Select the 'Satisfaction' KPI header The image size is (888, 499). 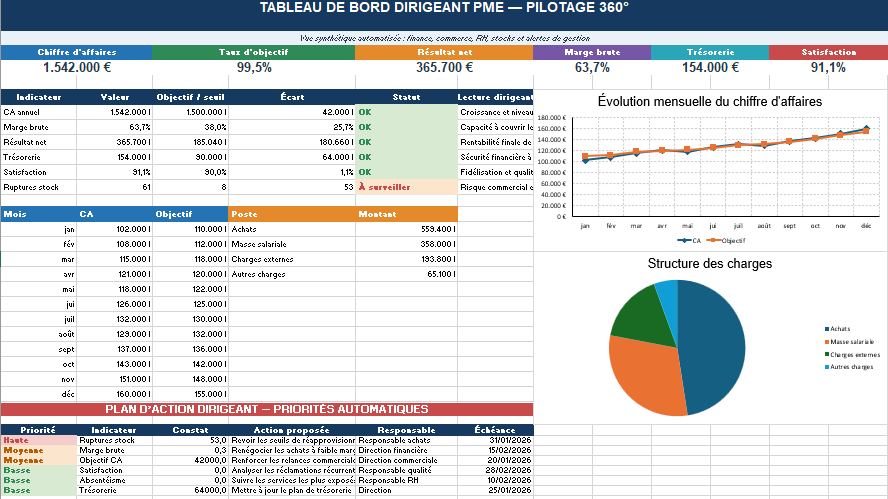pyautogui.click(x=829, y=52)
